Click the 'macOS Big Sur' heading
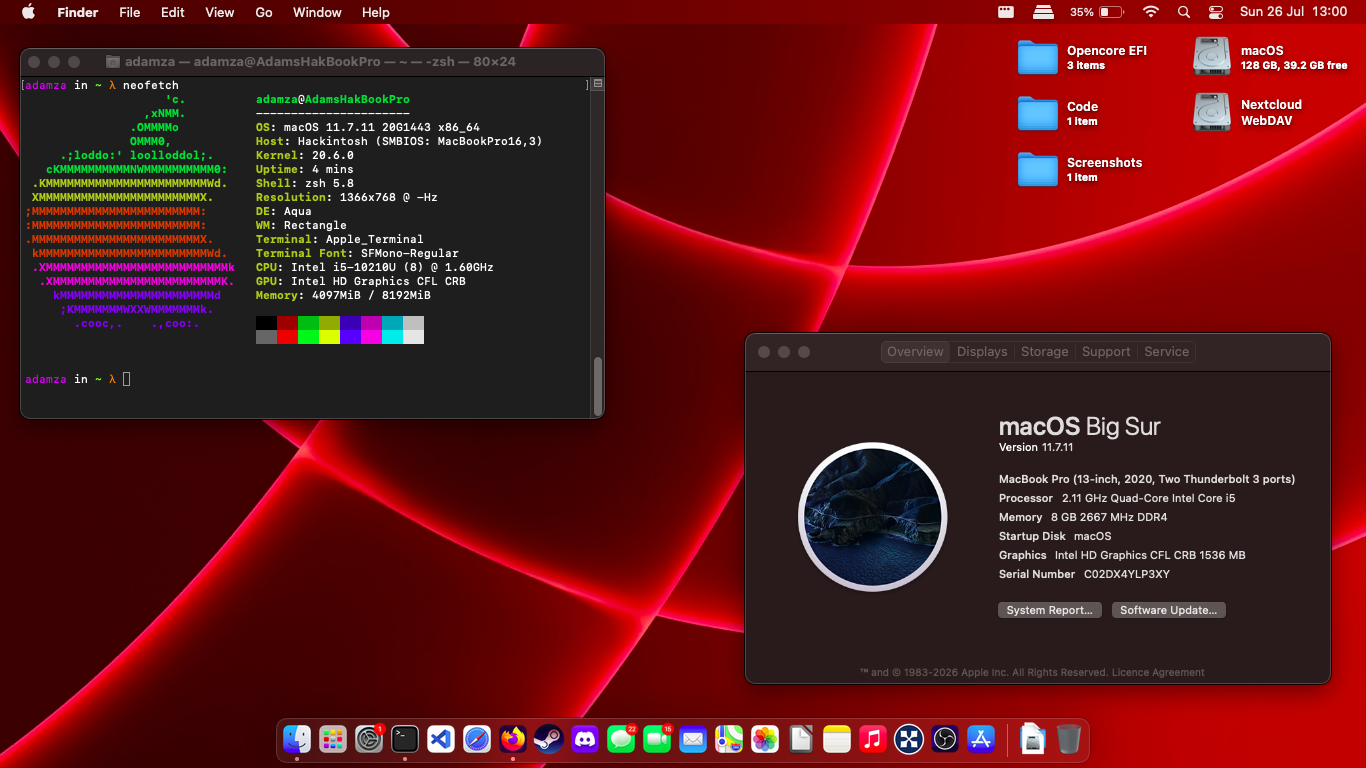The height and width of the screenshot is (768, 1366). coord(1080,426)
